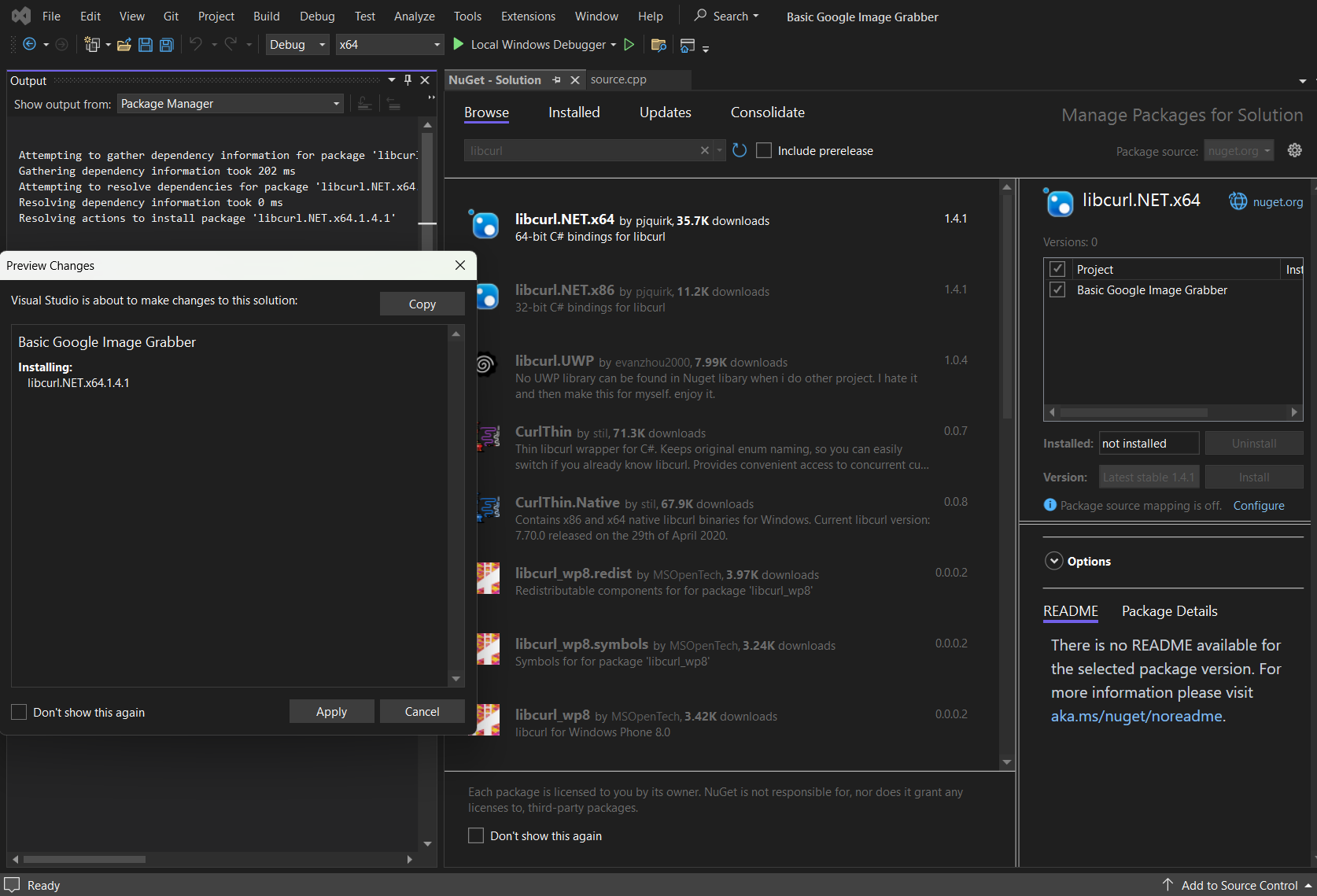Collapse the Options expander

(x=1053, y=561)
